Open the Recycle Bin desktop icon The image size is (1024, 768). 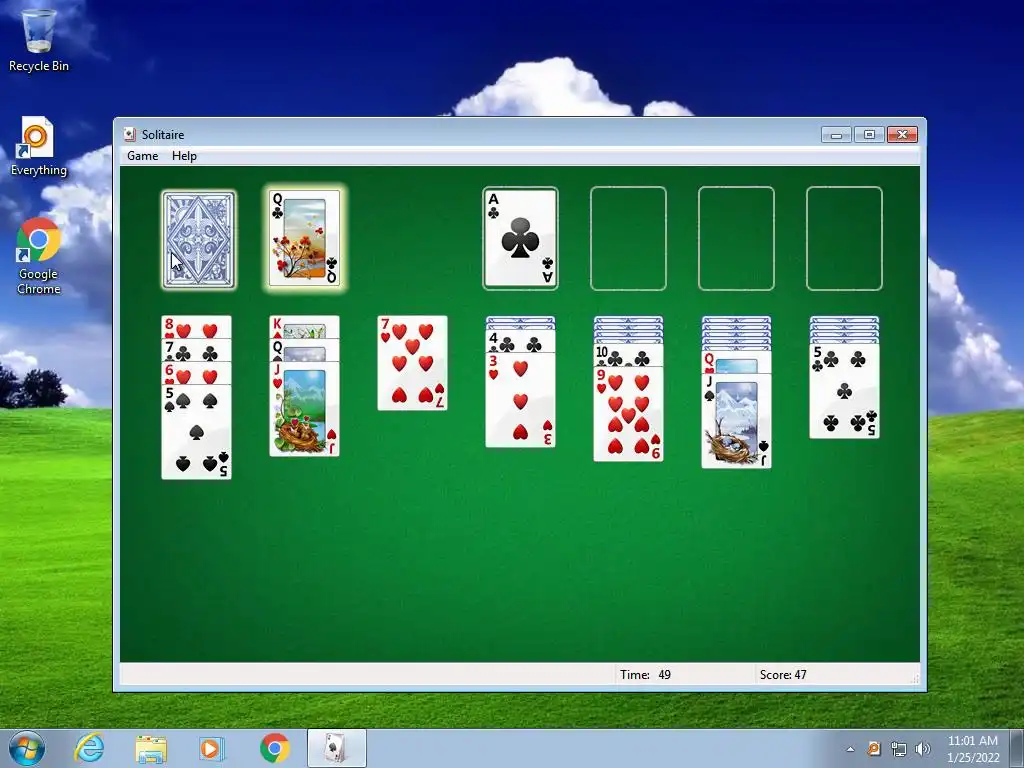(x=39, y=40)
